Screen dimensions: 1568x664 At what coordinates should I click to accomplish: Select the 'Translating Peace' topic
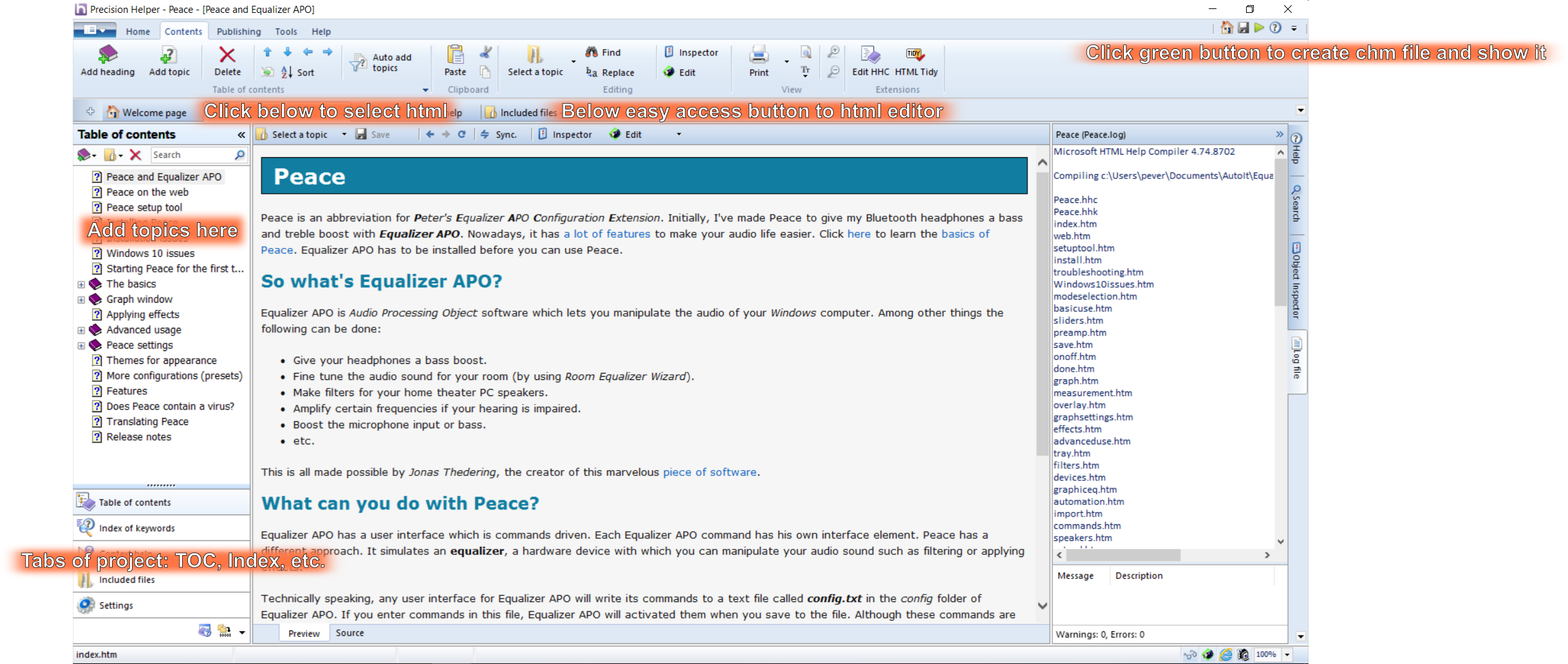(x=147, y=422)
